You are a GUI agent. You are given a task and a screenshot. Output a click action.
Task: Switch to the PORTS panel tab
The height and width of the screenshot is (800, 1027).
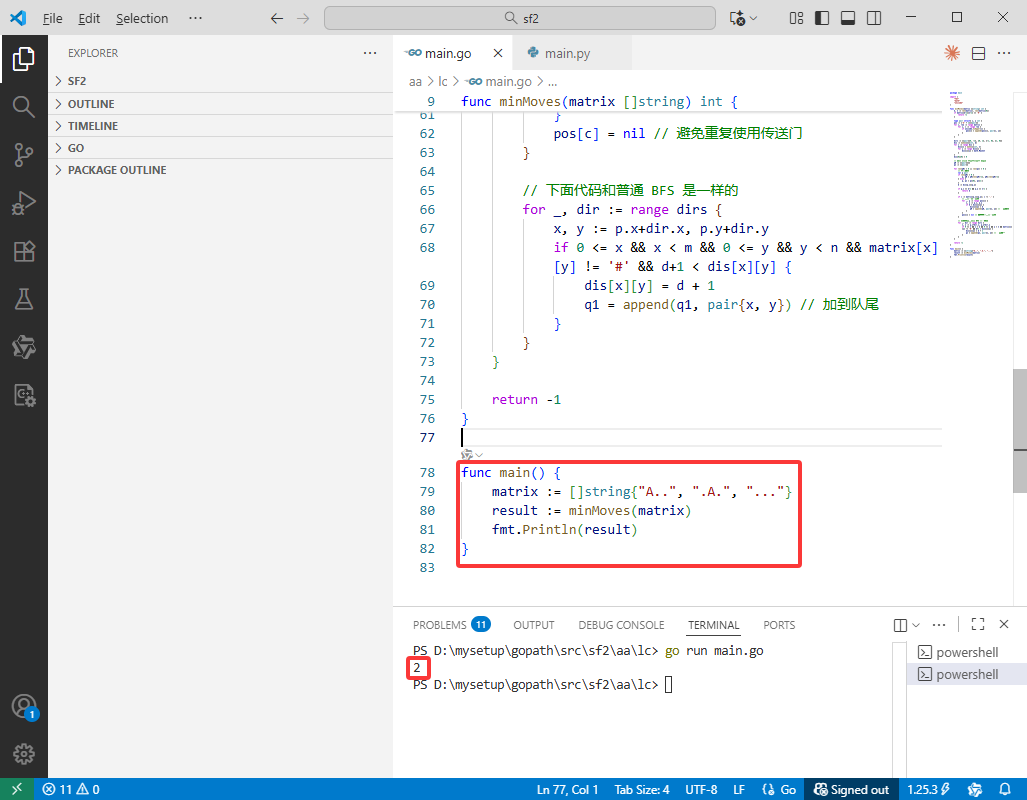click(779, 624)
